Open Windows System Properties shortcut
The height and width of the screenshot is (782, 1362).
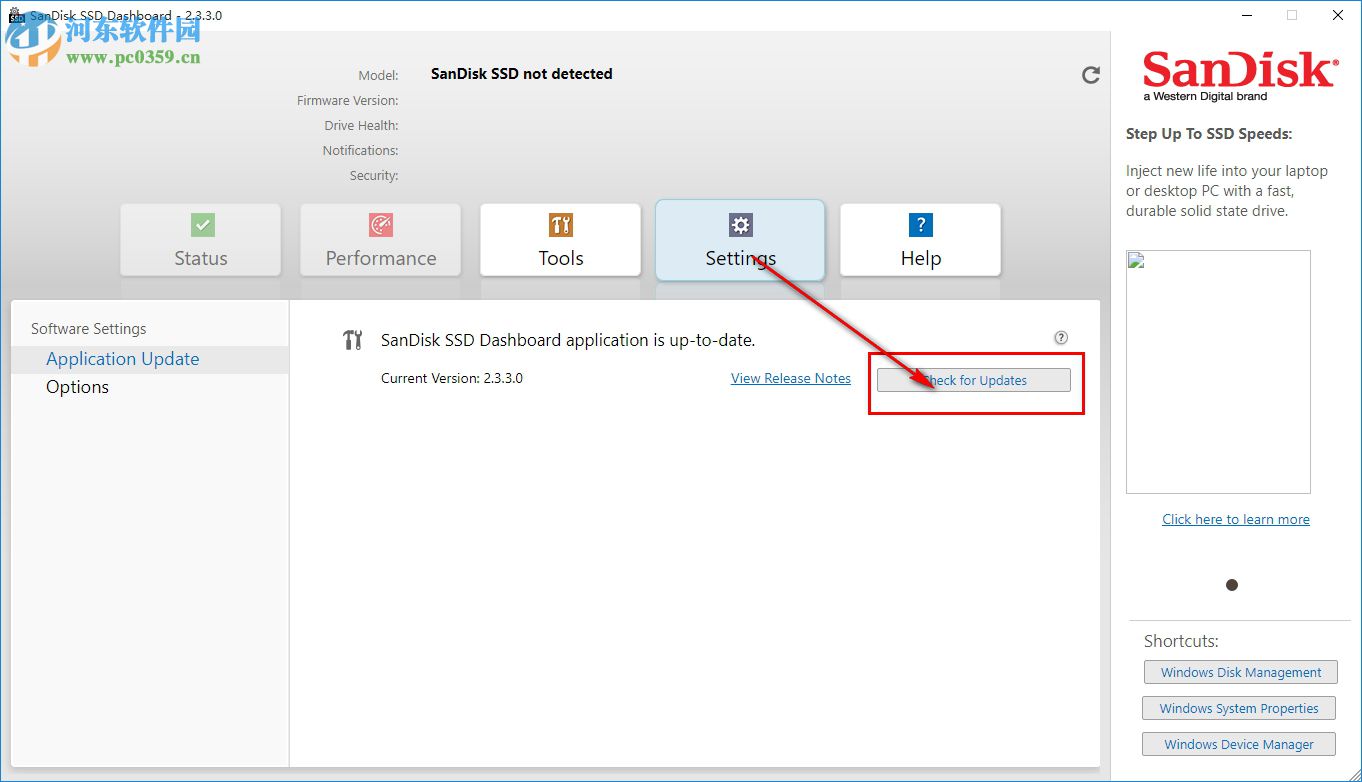(1239, 708)
